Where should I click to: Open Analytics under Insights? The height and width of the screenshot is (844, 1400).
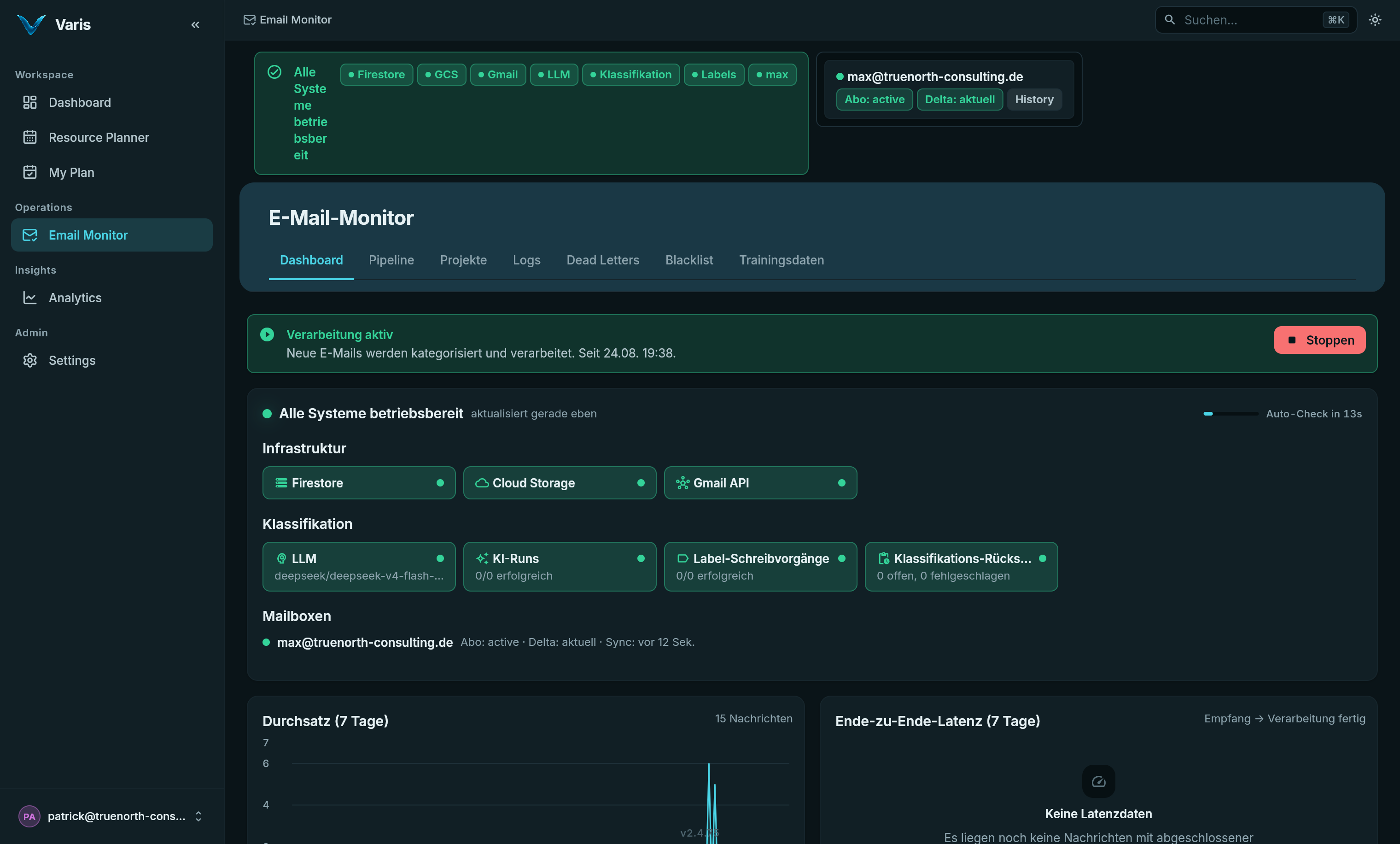pos(112,297)
